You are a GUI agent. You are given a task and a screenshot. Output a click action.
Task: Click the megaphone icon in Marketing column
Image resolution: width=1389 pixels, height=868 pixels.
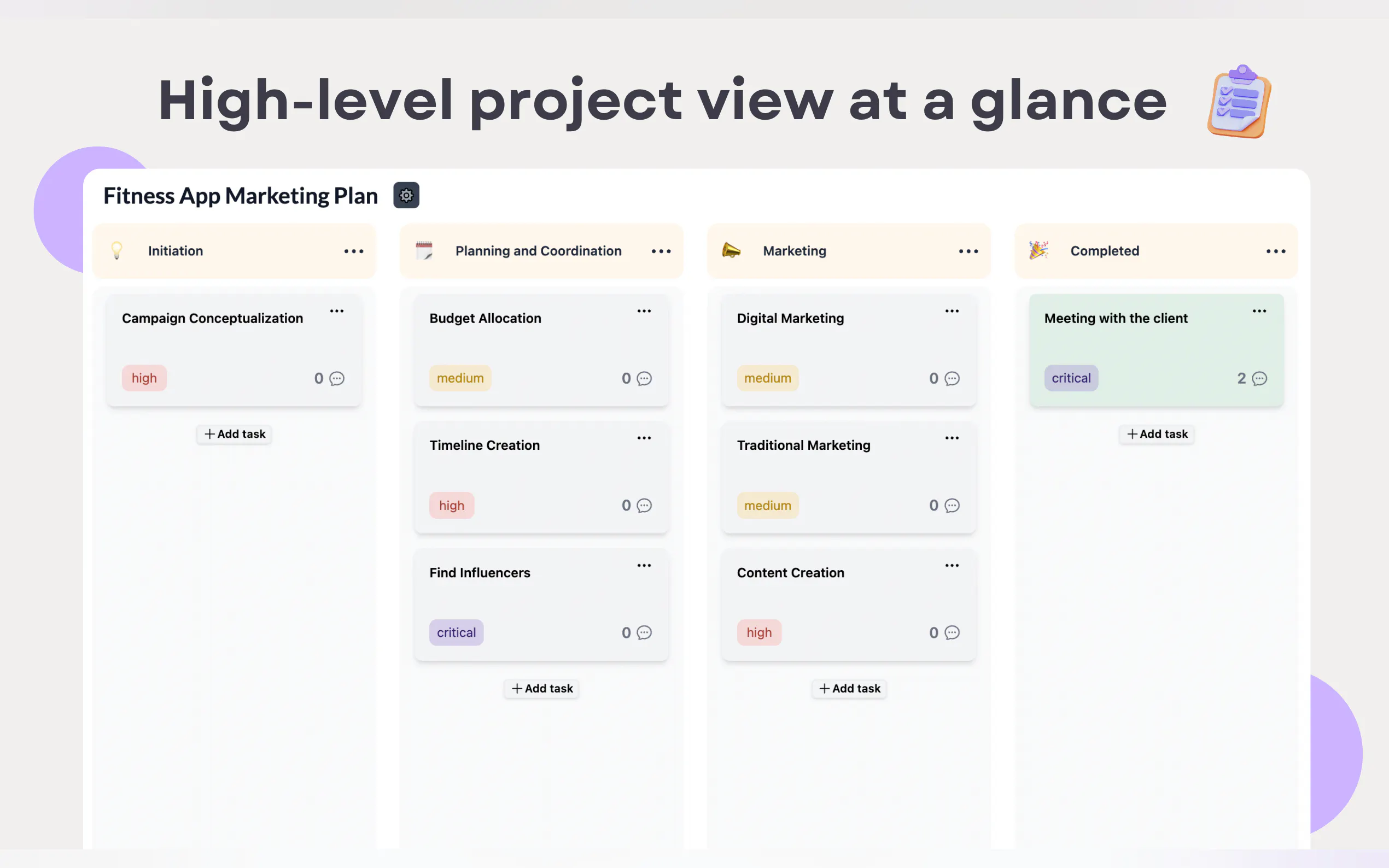coord(731,250)
